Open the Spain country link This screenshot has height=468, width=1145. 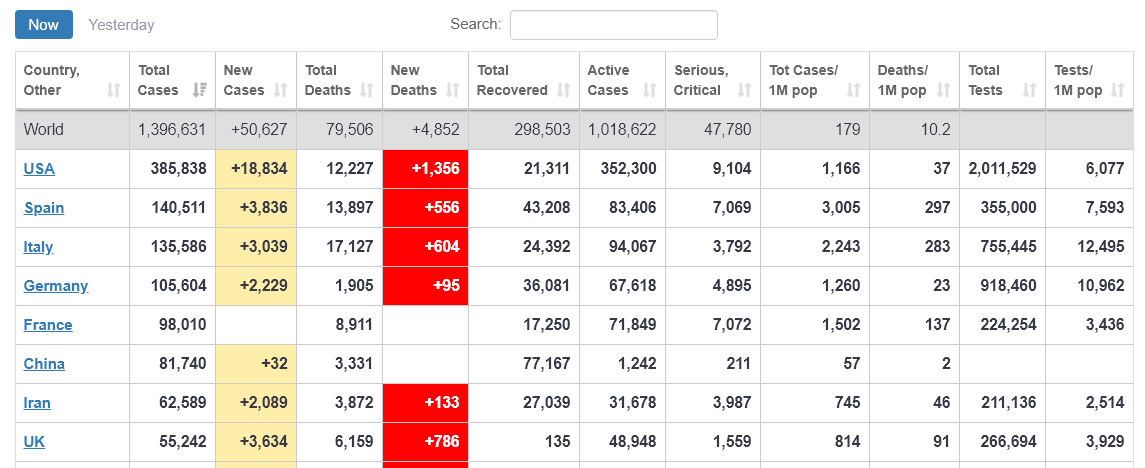[x=44, y=208]
